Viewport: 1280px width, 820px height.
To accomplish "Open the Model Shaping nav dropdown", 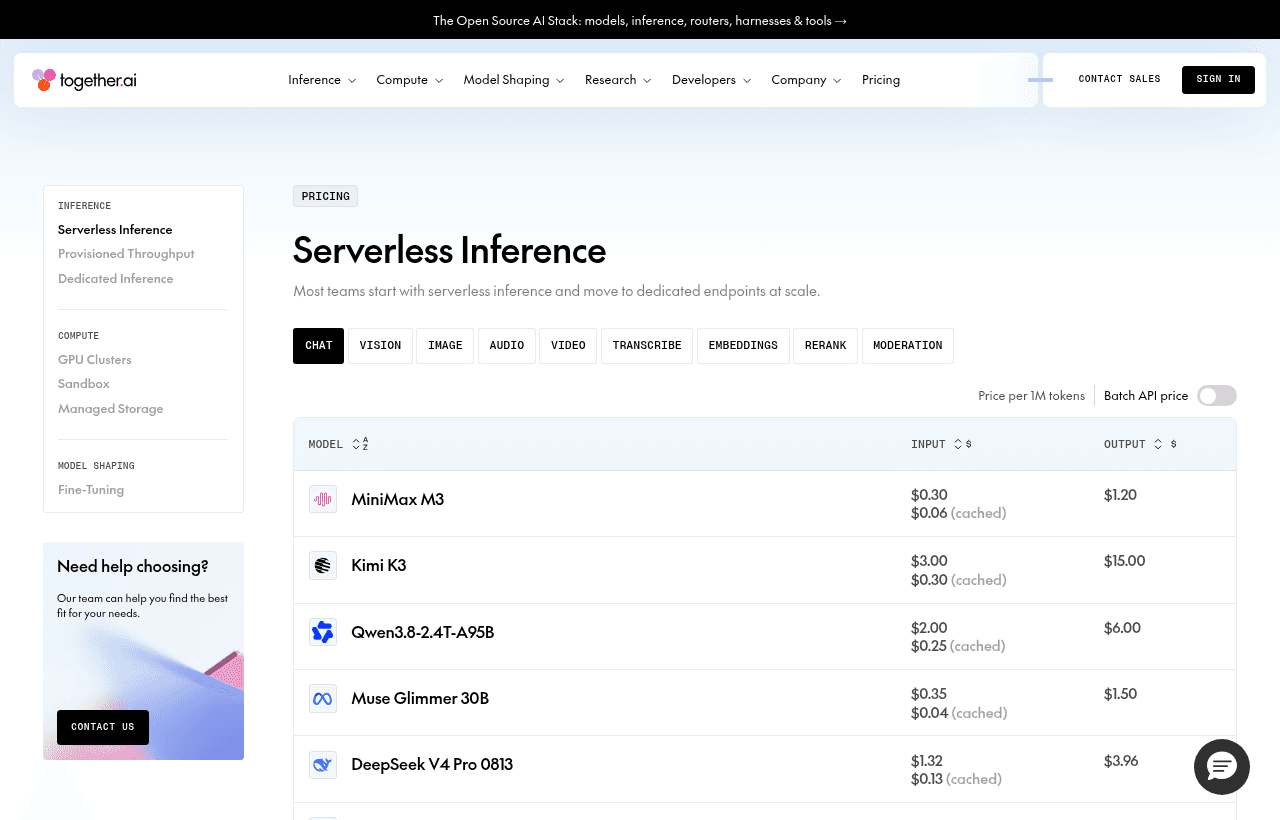I will [x=514, y=80].
